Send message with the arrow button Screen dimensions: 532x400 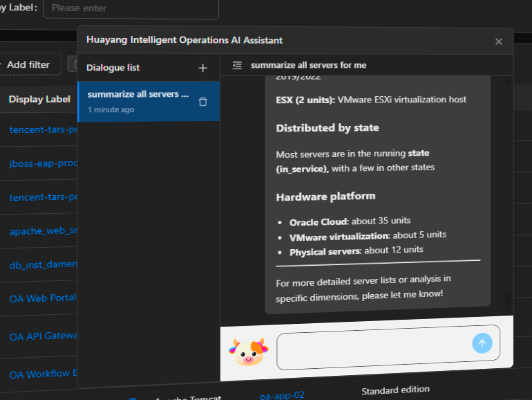[482, 343]
